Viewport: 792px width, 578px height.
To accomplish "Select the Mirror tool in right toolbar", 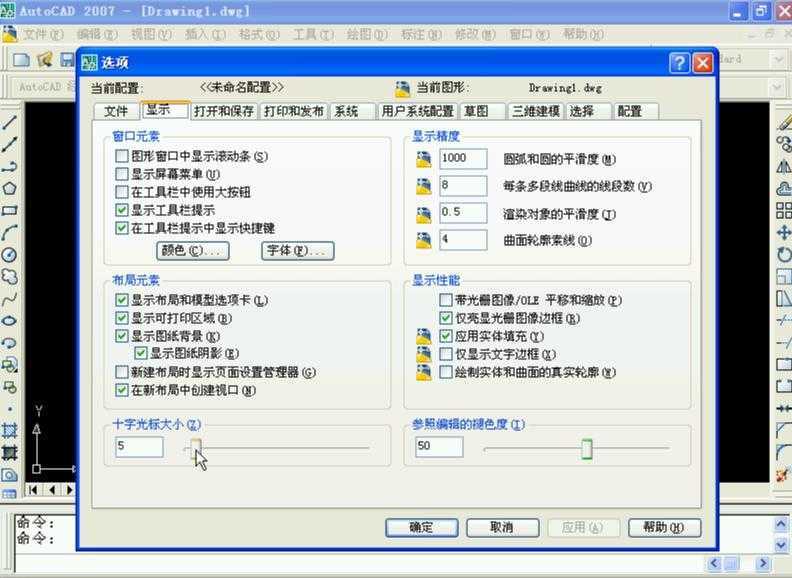I will [783, 166].
